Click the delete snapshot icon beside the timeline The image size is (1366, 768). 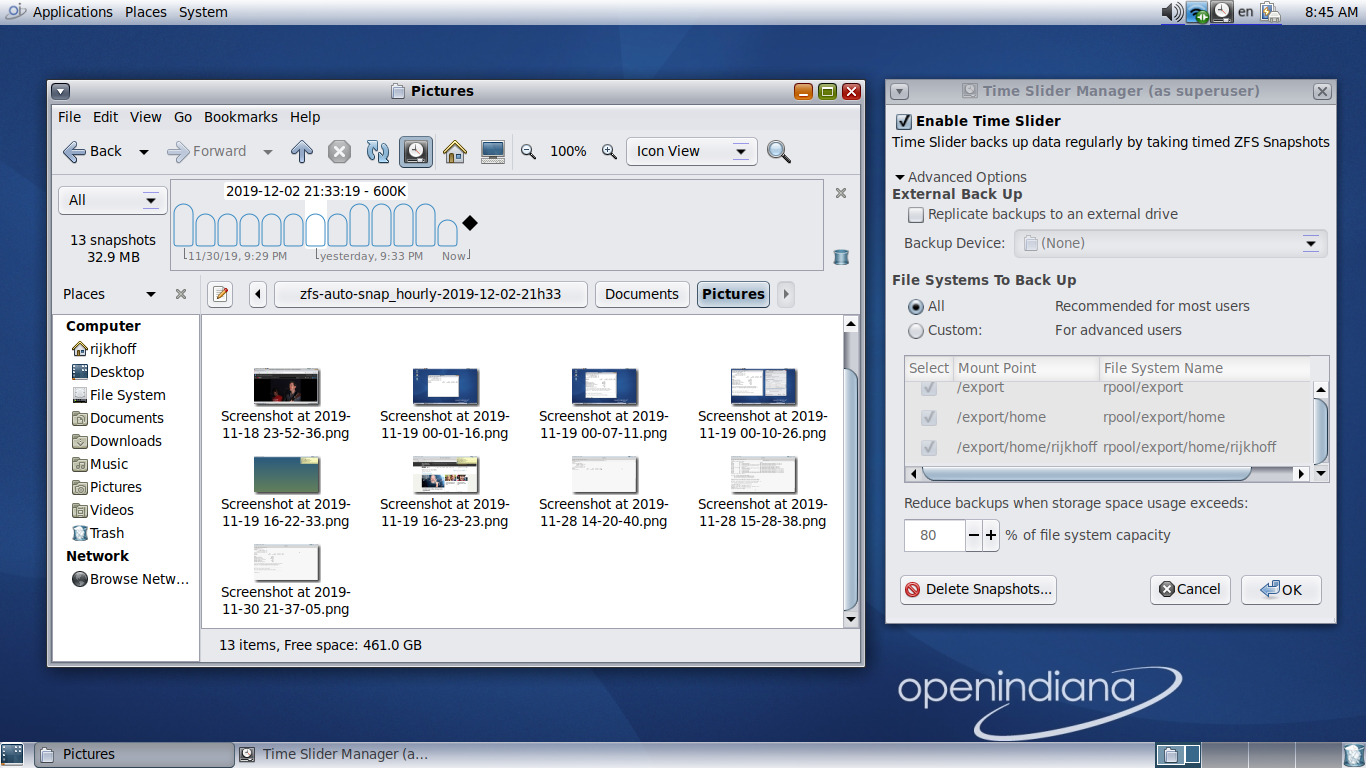tap(841, 257)
